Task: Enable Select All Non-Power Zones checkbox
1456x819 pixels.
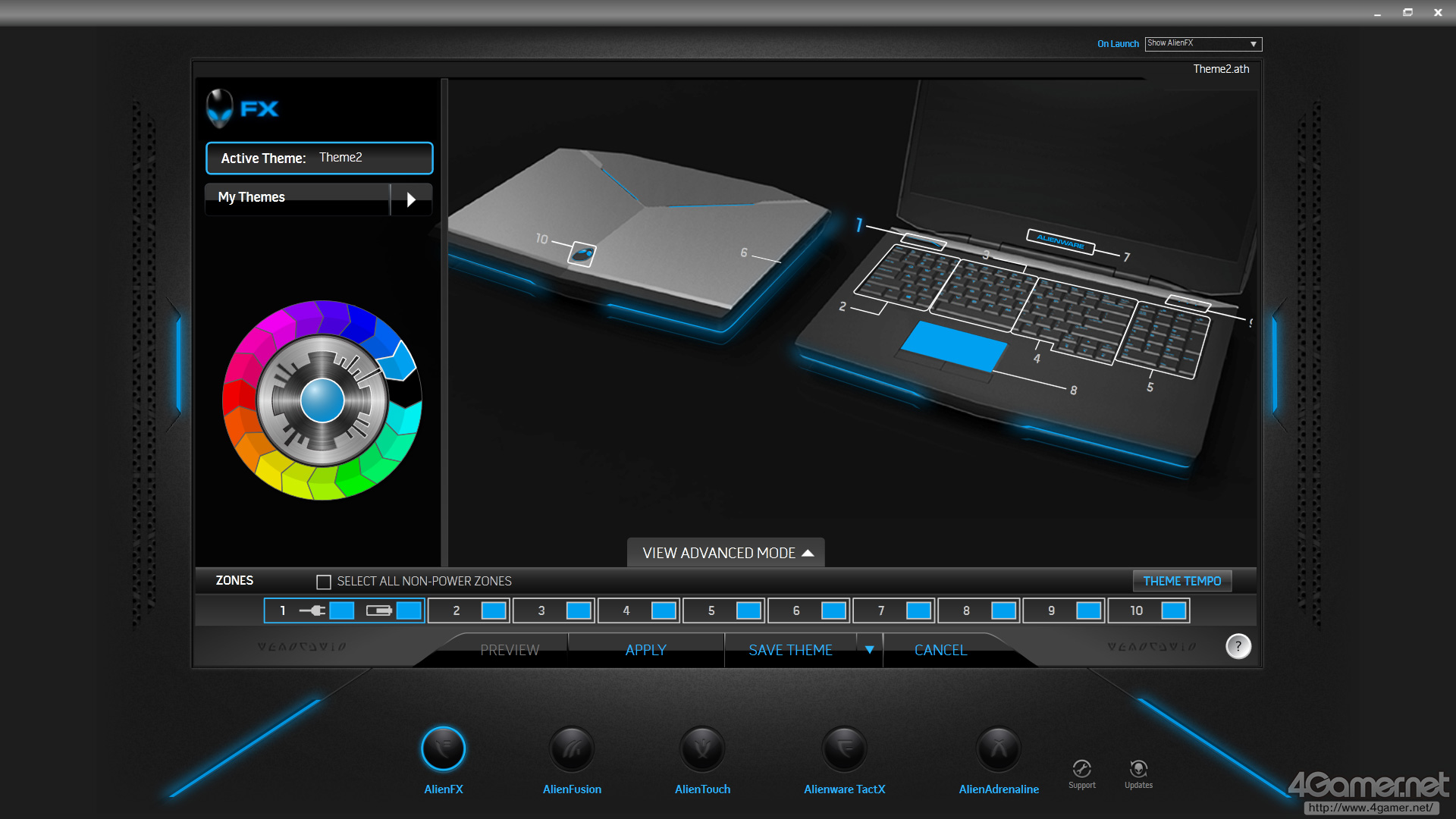Action: 324,582
